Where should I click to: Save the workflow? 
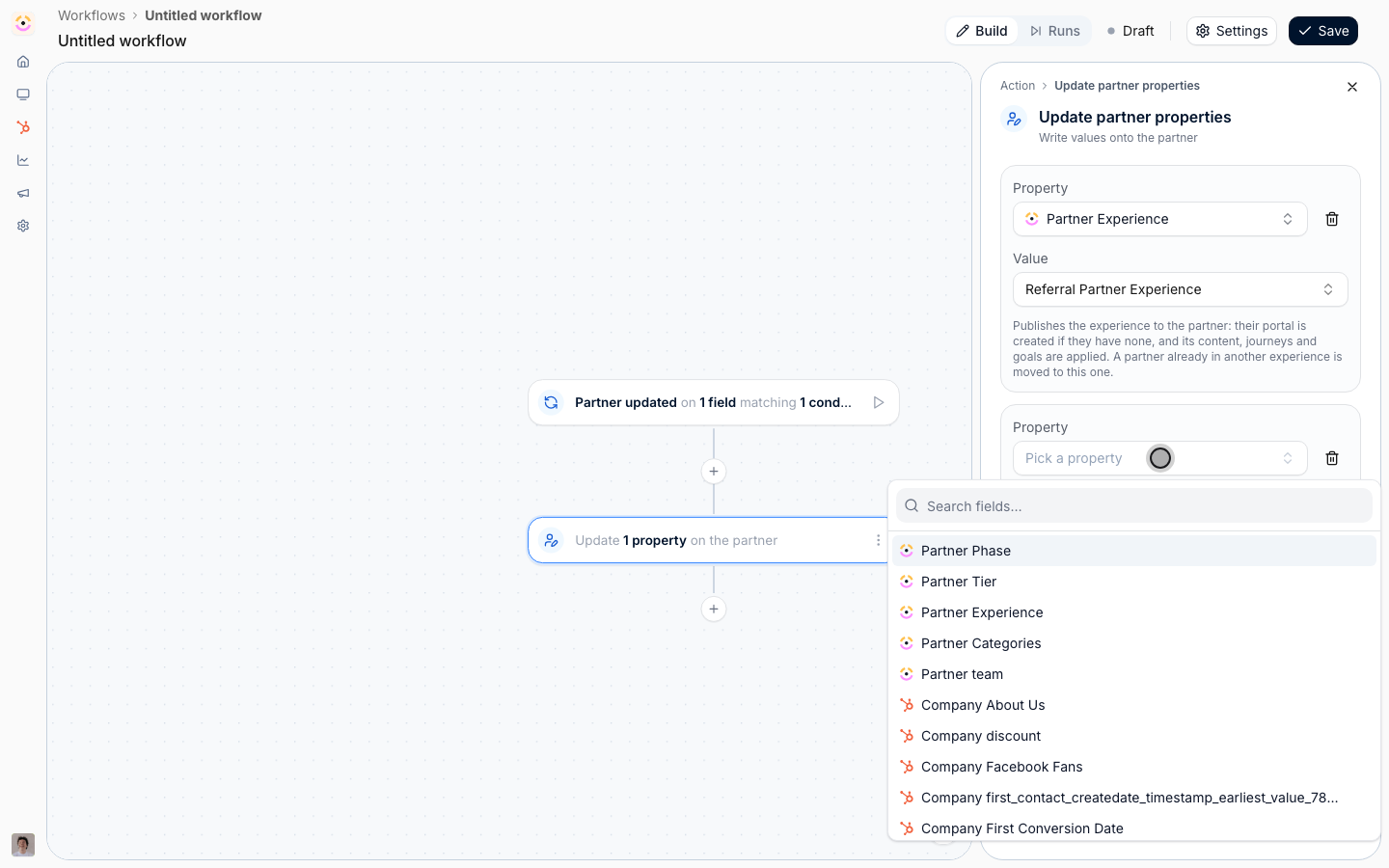tap(1323, 31)
